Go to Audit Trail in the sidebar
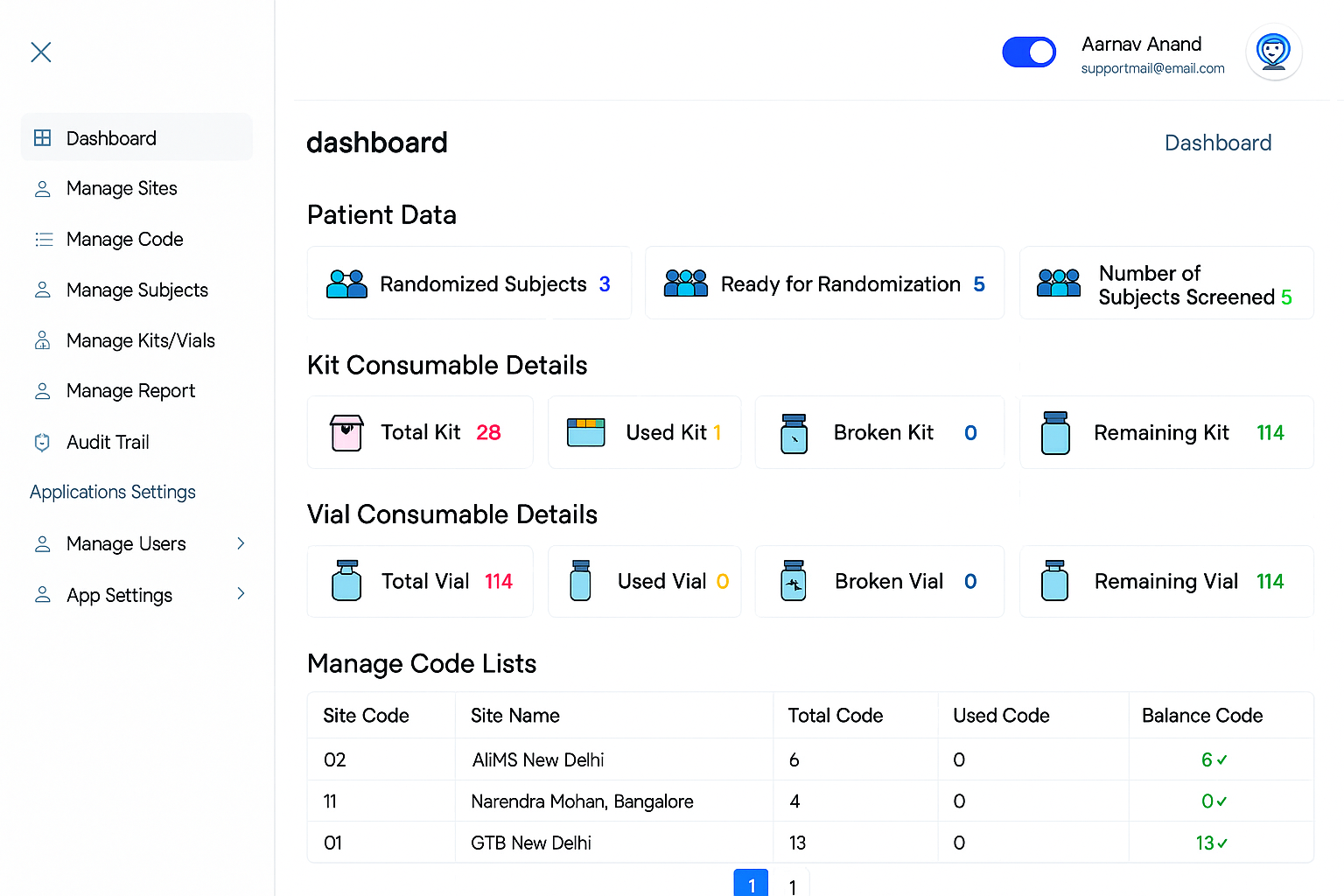This screenshot has width=1344, height=896. pyautogui.click(x=108, y=443)
